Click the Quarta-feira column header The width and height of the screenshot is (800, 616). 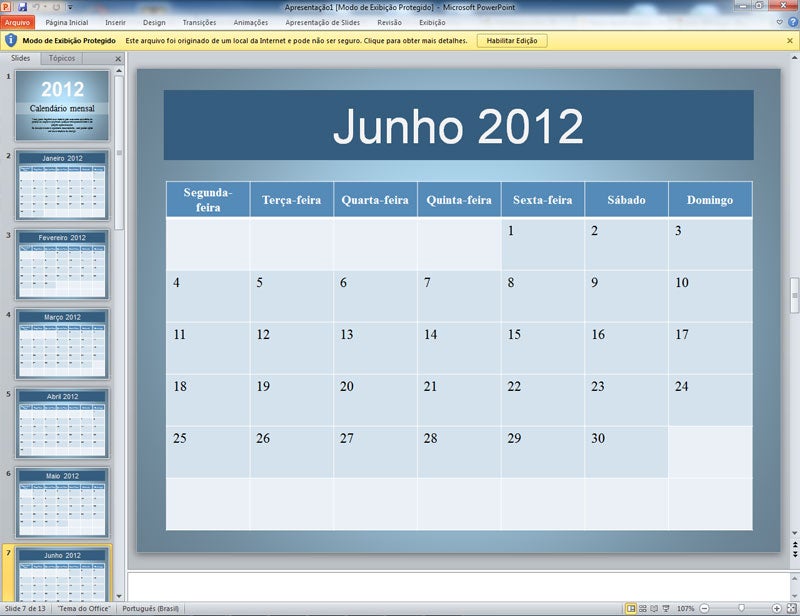[x=375, y=200]
